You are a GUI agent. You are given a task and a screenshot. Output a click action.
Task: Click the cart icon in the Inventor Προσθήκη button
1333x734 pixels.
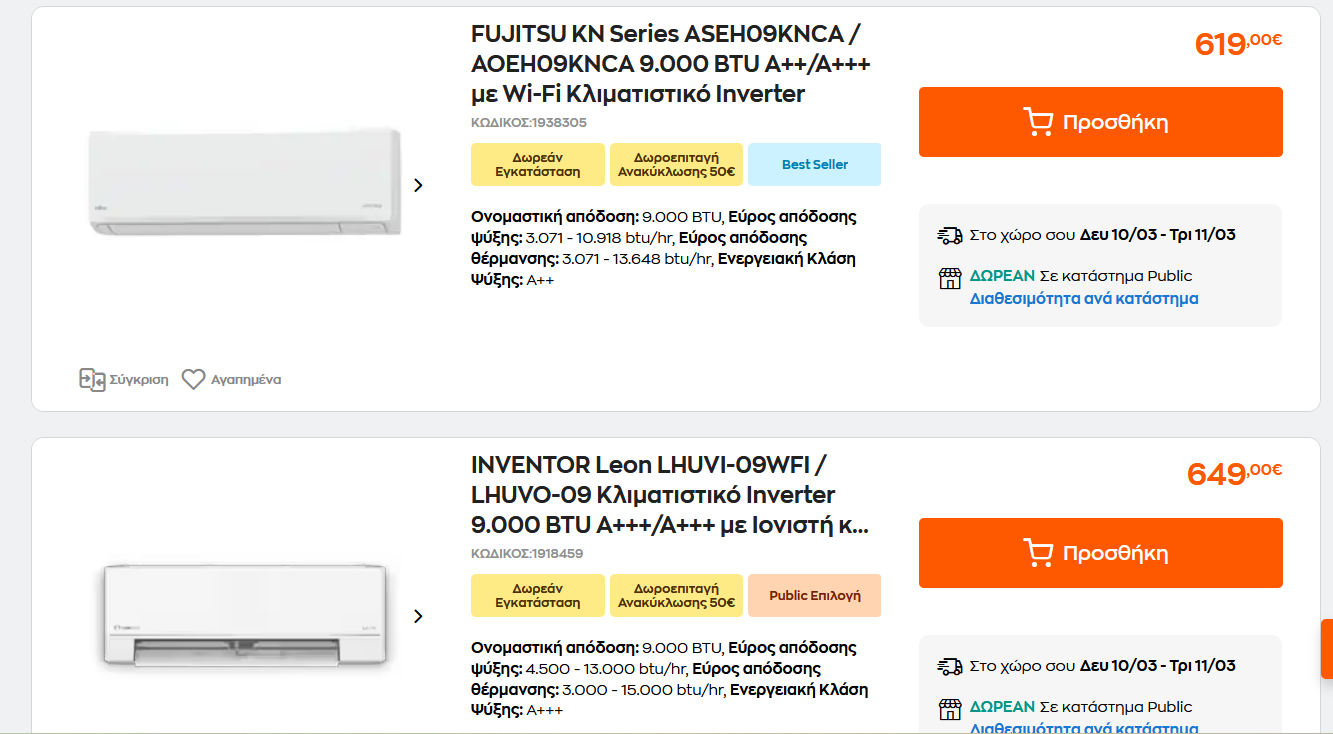tap(1038, 553)
